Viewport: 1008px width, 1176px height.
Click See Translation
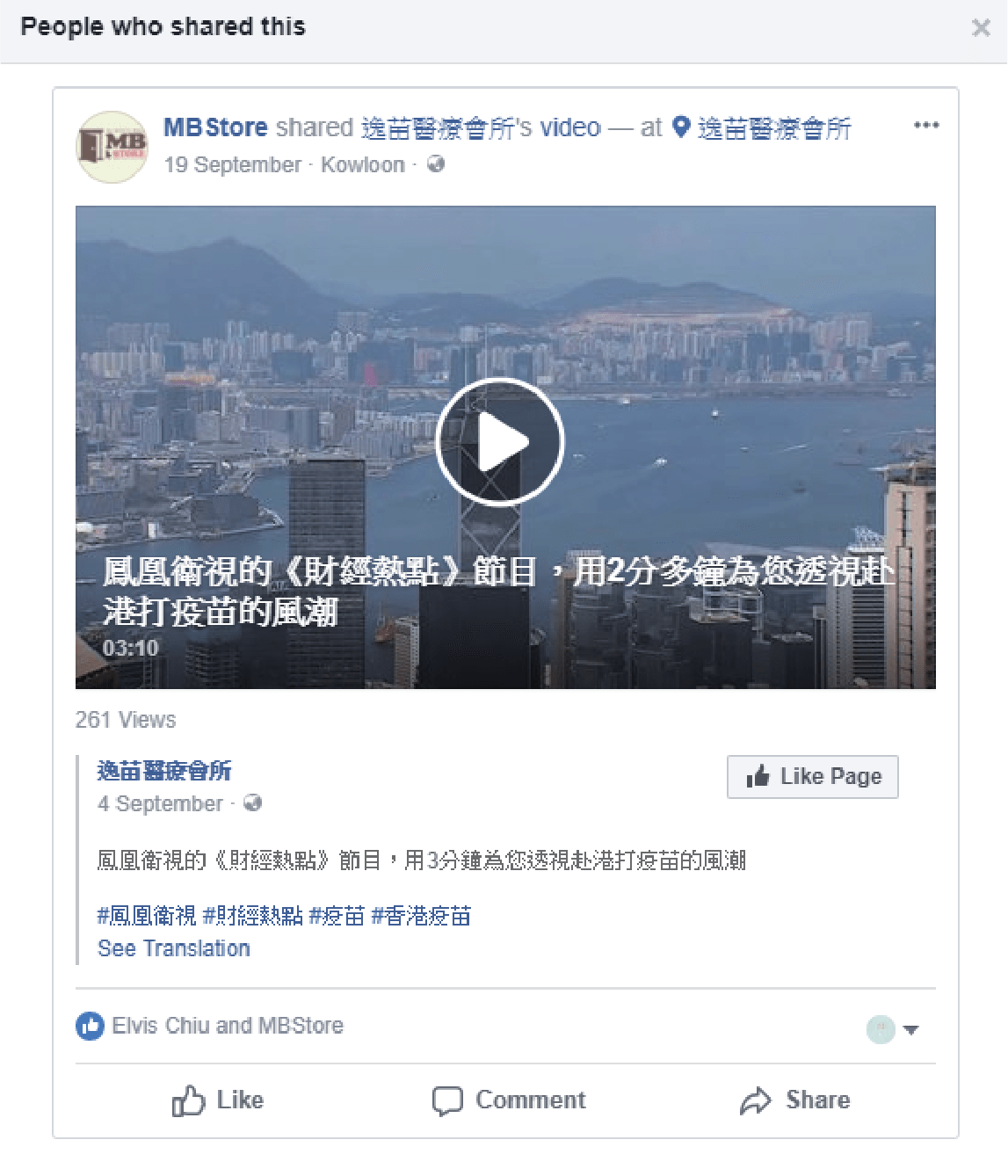[174, 948]
